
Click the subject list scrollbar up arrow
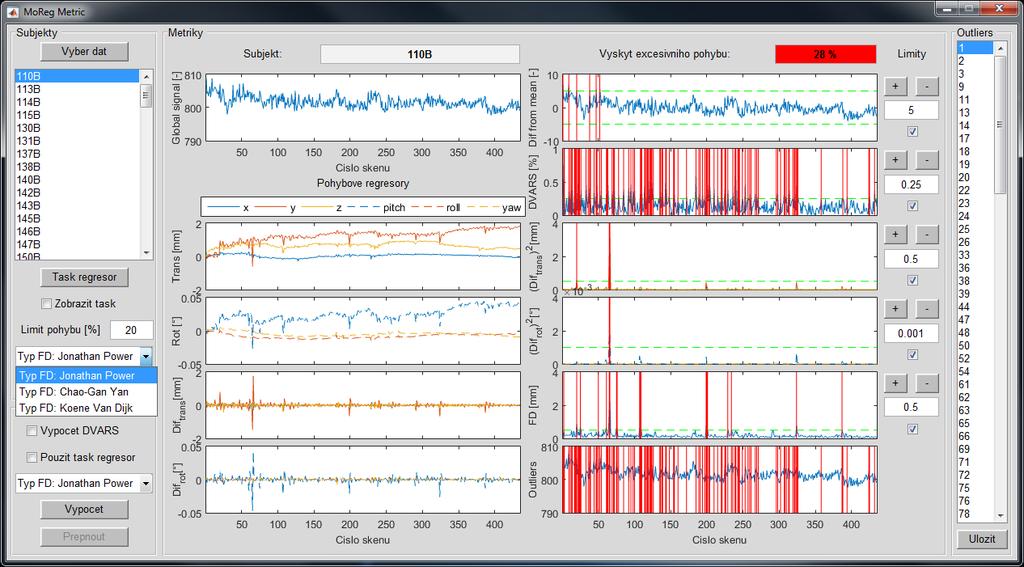[146, 75]
